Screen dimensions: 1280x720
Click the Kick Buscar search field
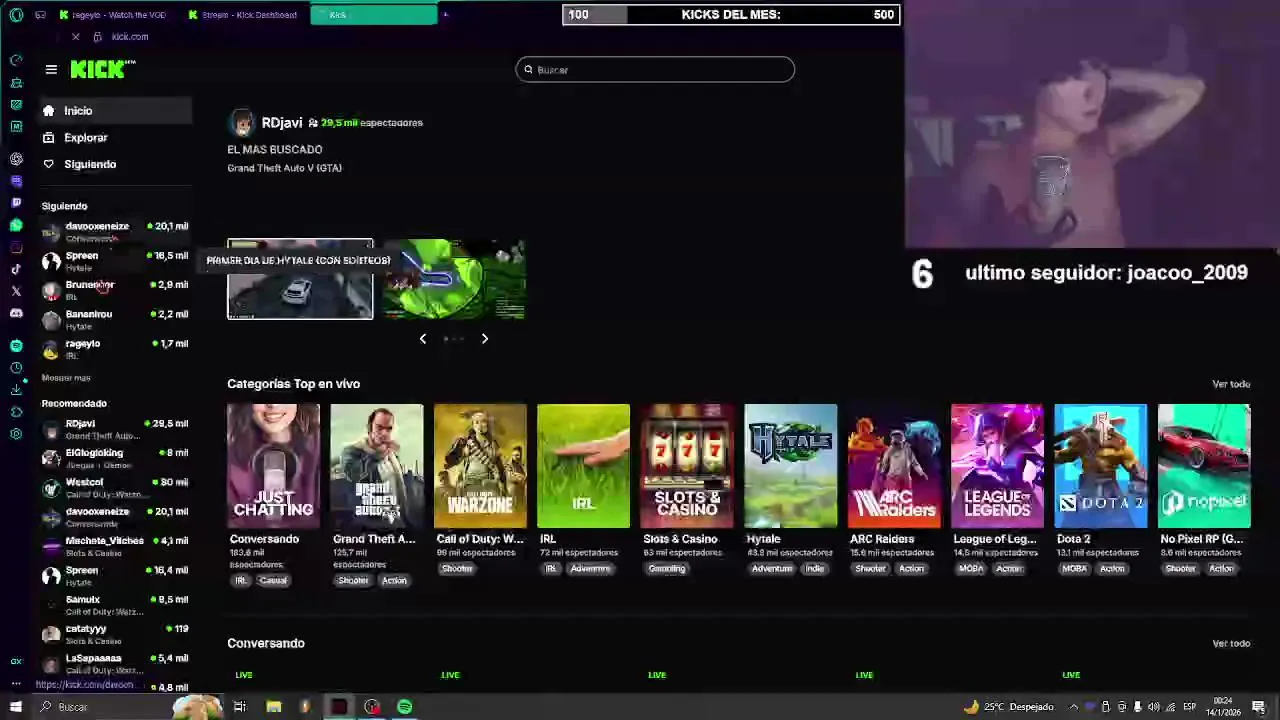[x=655, y=69]
